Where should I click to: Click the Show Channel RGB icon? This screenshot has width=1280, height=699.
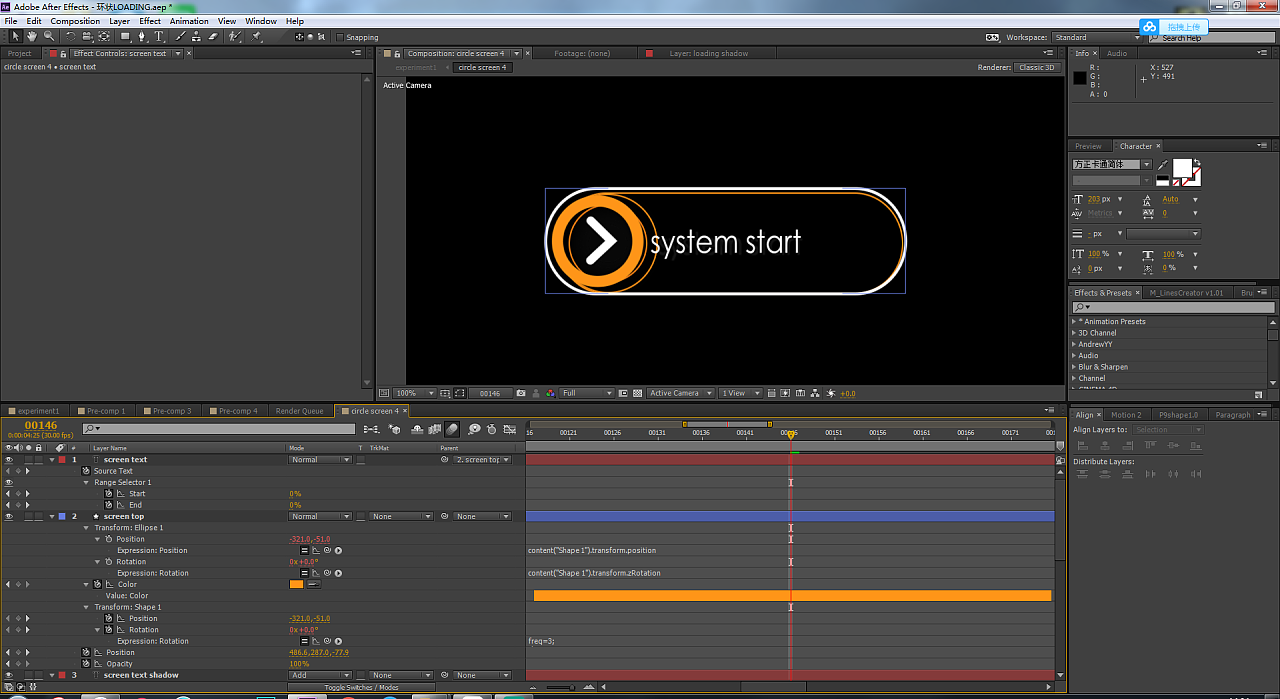551,393
